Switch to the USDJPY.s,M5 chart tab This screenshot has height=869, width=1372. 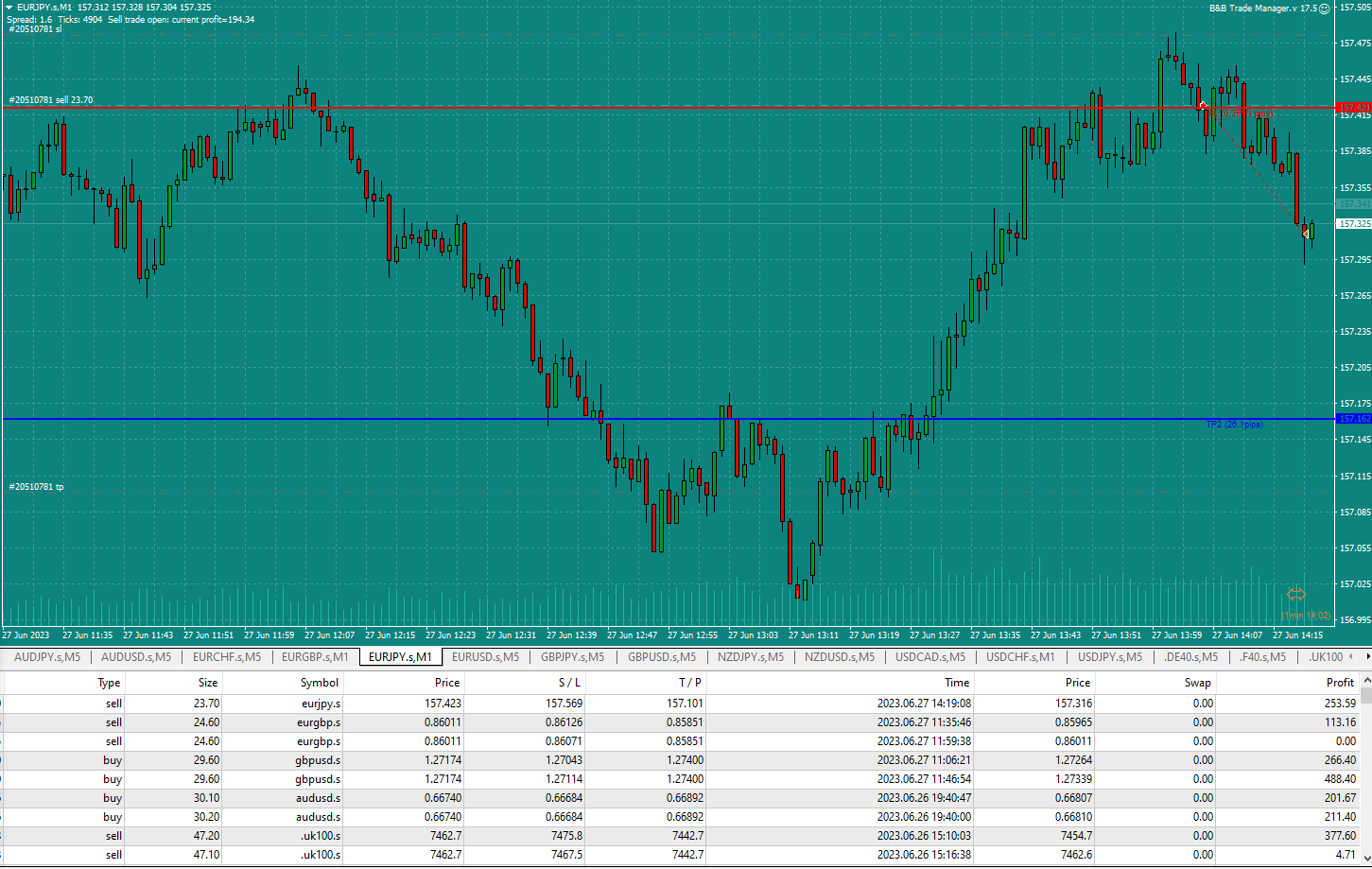tap(1110, 656)
